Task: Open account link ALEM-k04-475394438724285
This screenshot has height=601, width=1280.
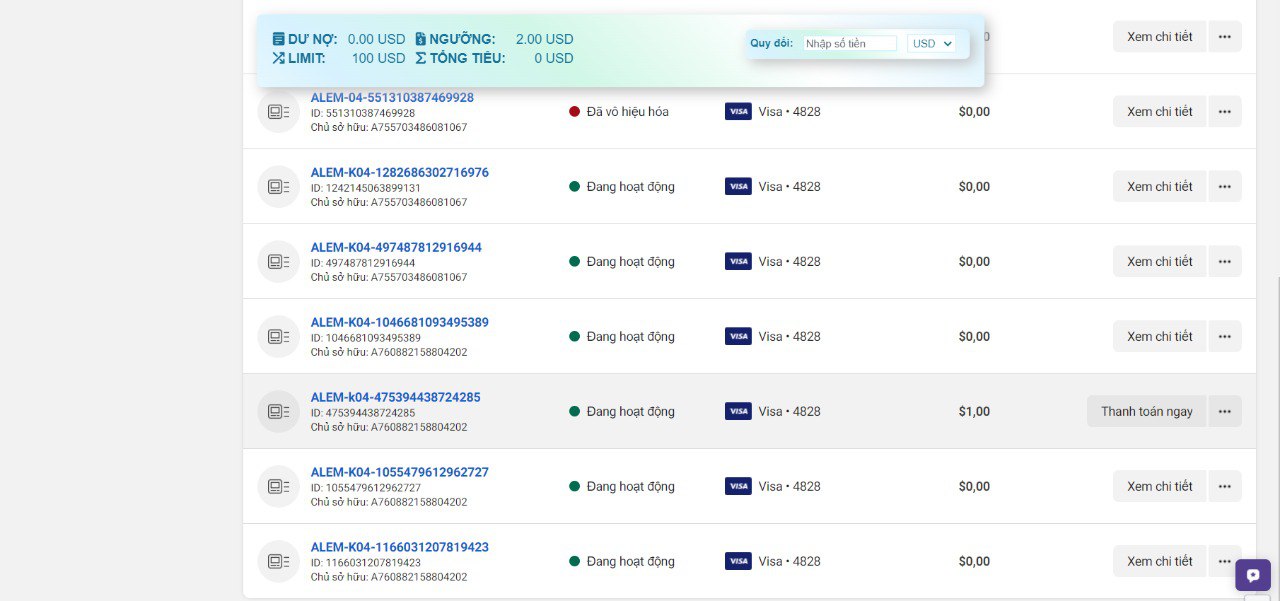Action: [395, 397]
